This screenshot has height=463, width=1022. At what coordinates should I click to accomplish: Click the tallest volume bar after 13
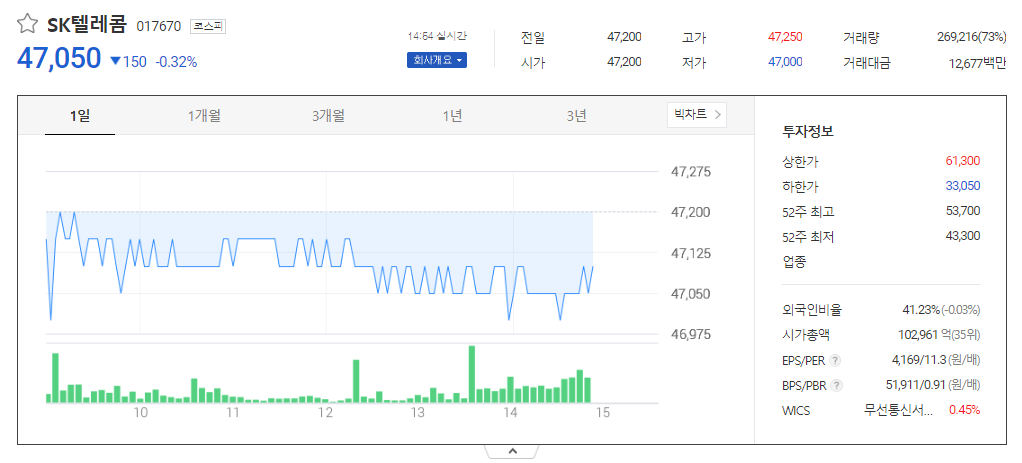pyautogui.click(x=472, y=374)
